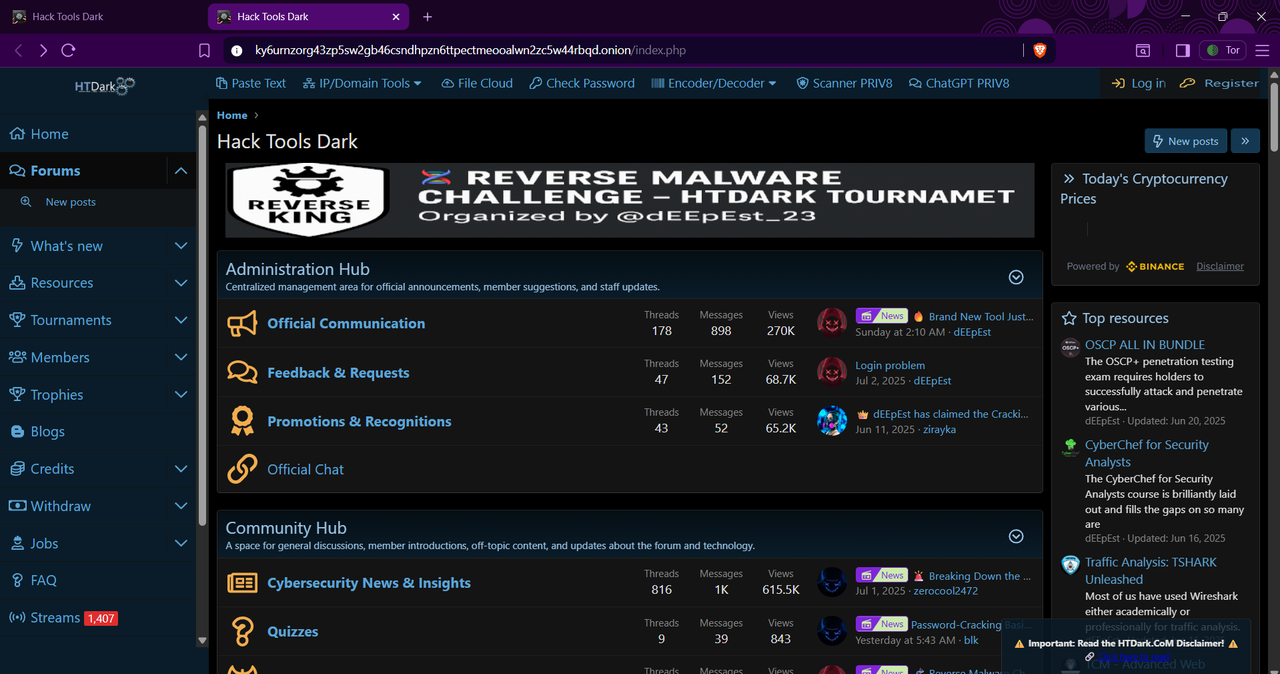Click Password-Cracking thread link in Quizzes

tap(956, 625)
